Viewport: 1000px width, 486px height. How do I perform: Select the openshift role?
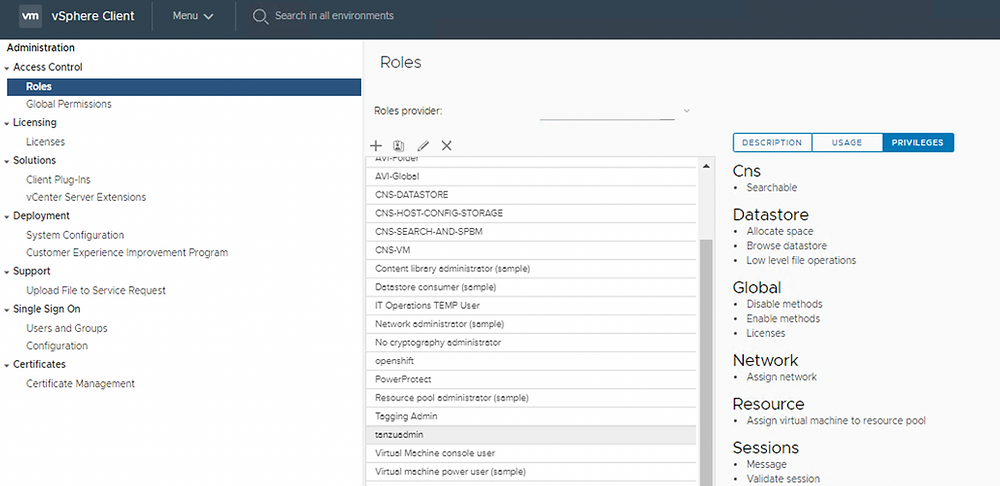(x=531, y=361)
